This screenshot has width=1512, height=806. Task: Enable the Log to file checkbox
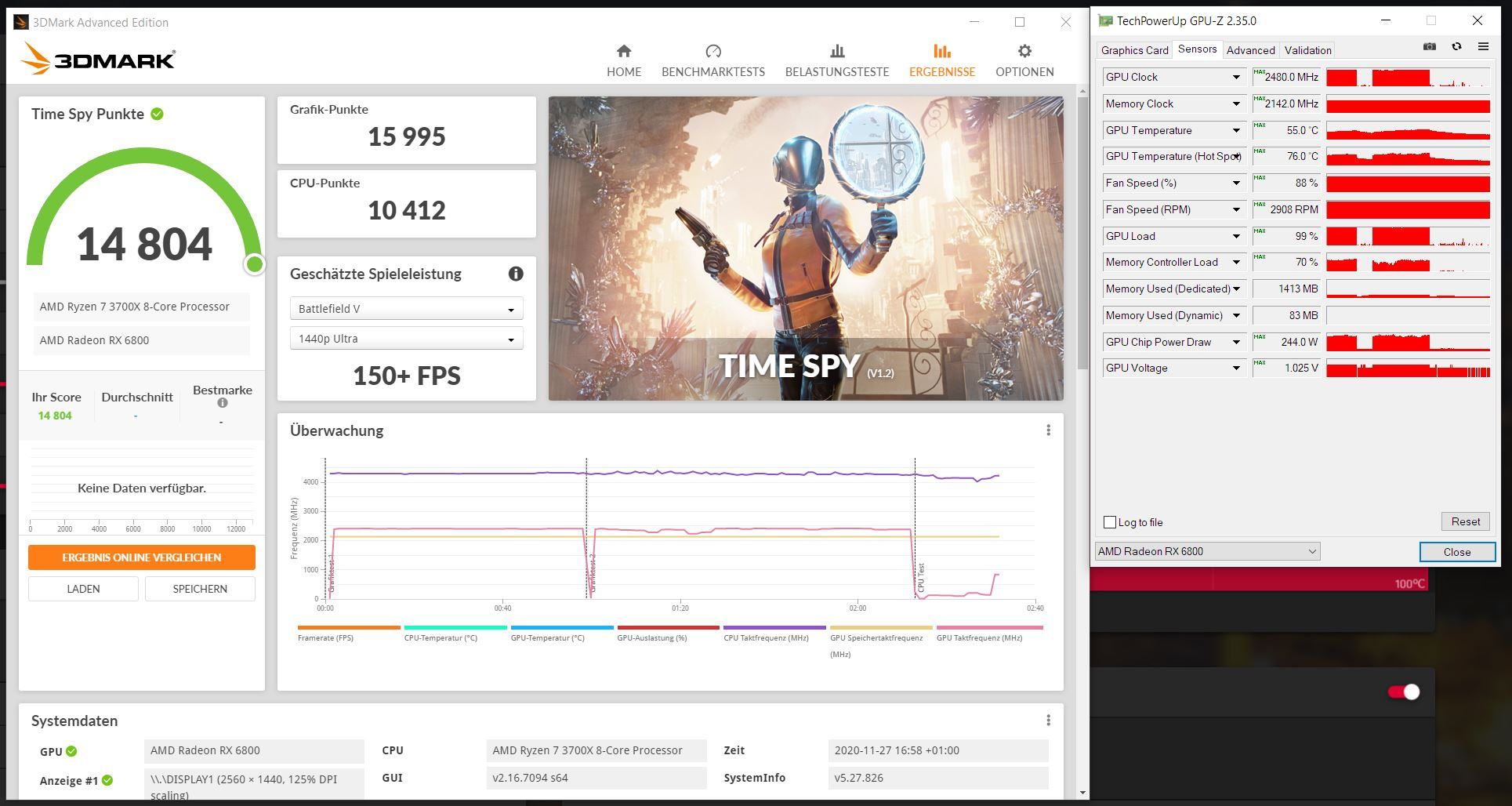coord(1110,522)
